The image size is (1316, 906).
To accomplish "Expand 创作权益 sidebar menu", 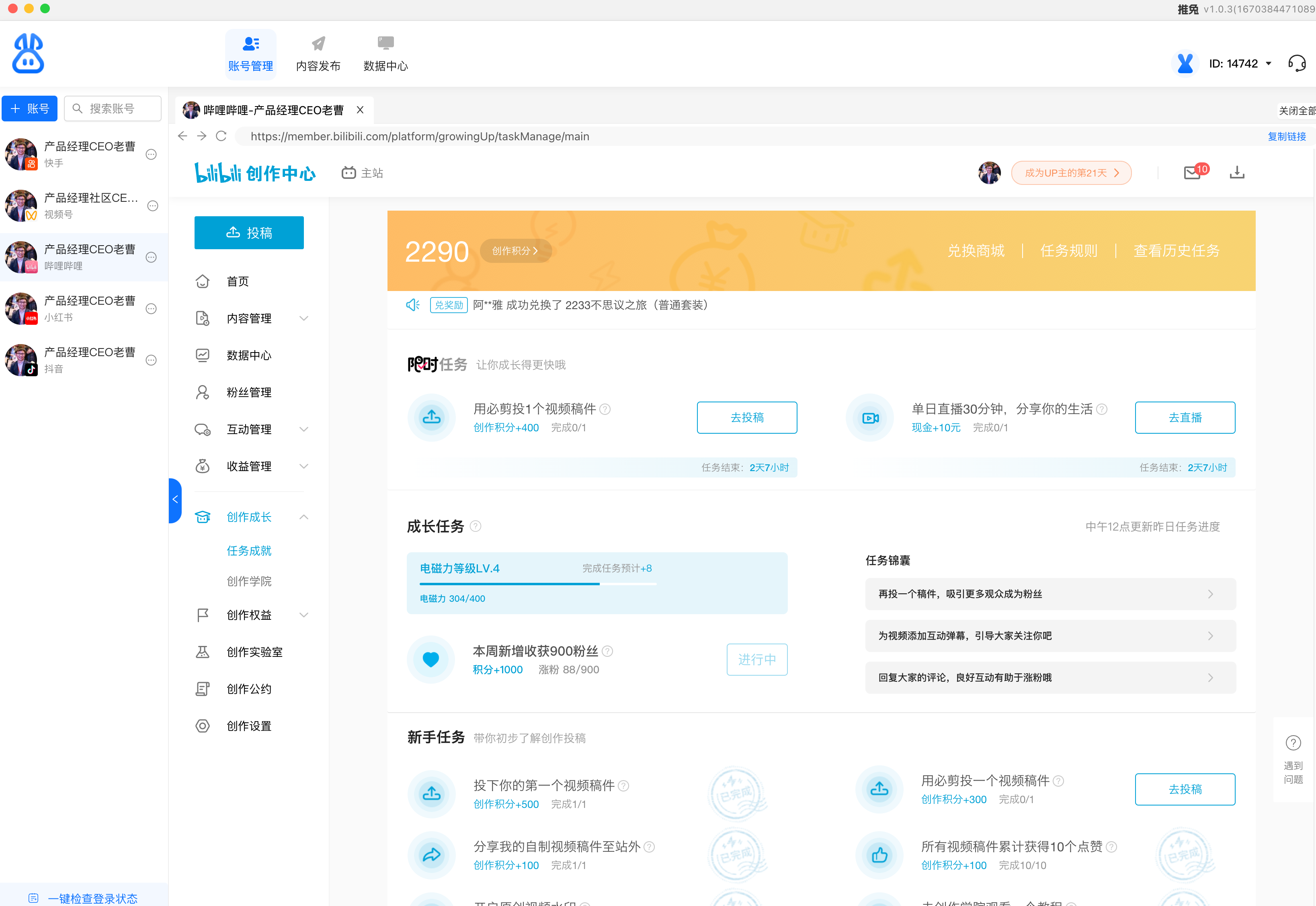I will [x=304, y=615].
